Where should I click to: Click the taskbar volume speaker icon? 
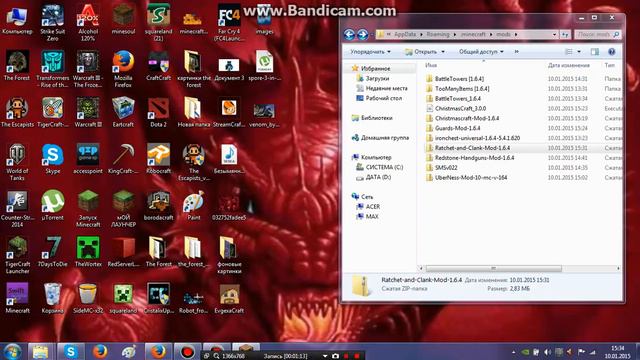click(x=548, y=352)
